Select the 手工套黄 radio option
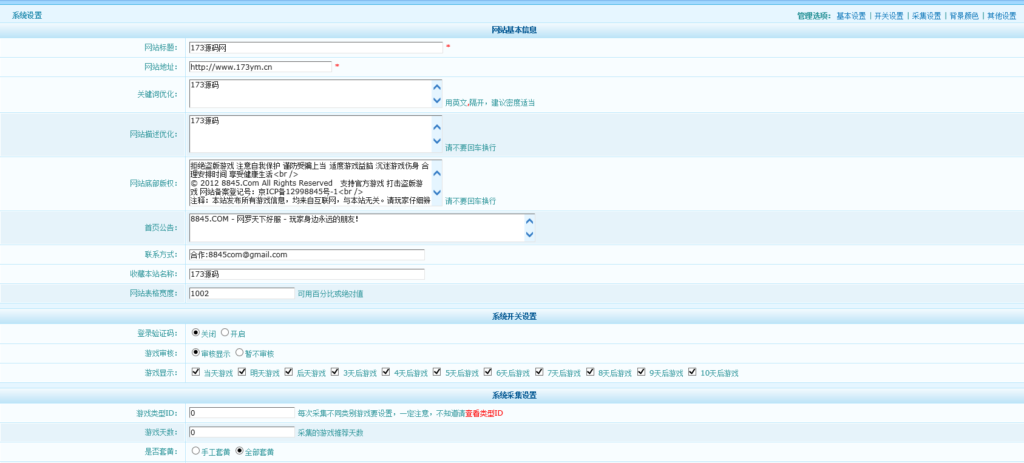The width and height of the screenshot is (1024, 463). [x=195, y=451]
